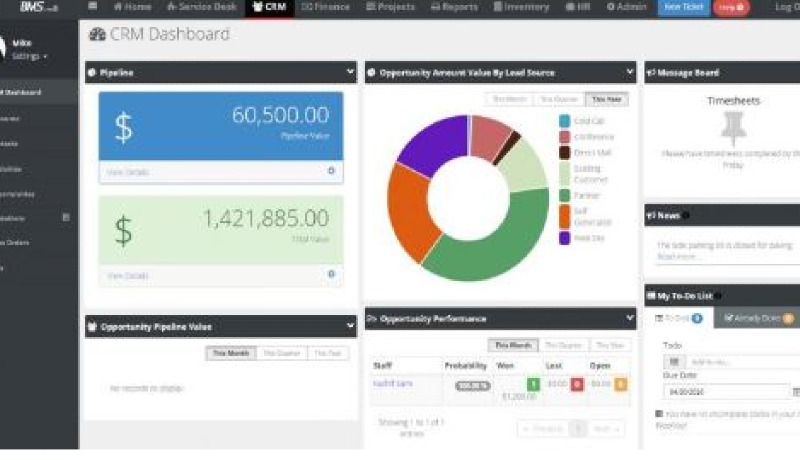Screen dimensions: 800x460
Task: Click the white dollar icon on the blue card
Action: coord(124,127)
